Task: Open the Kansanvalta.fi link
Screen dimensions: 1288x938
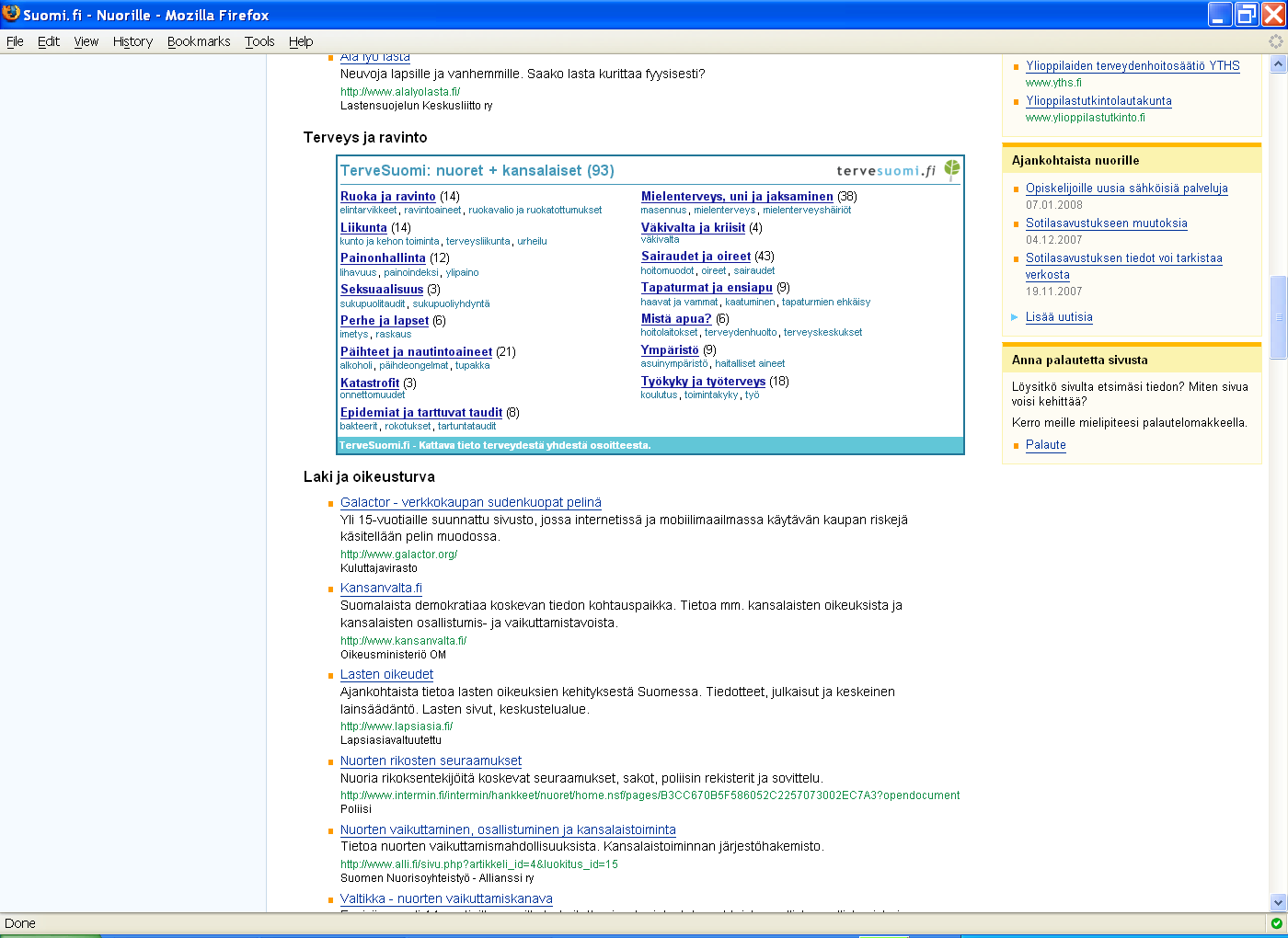Action: click(381, 588)
